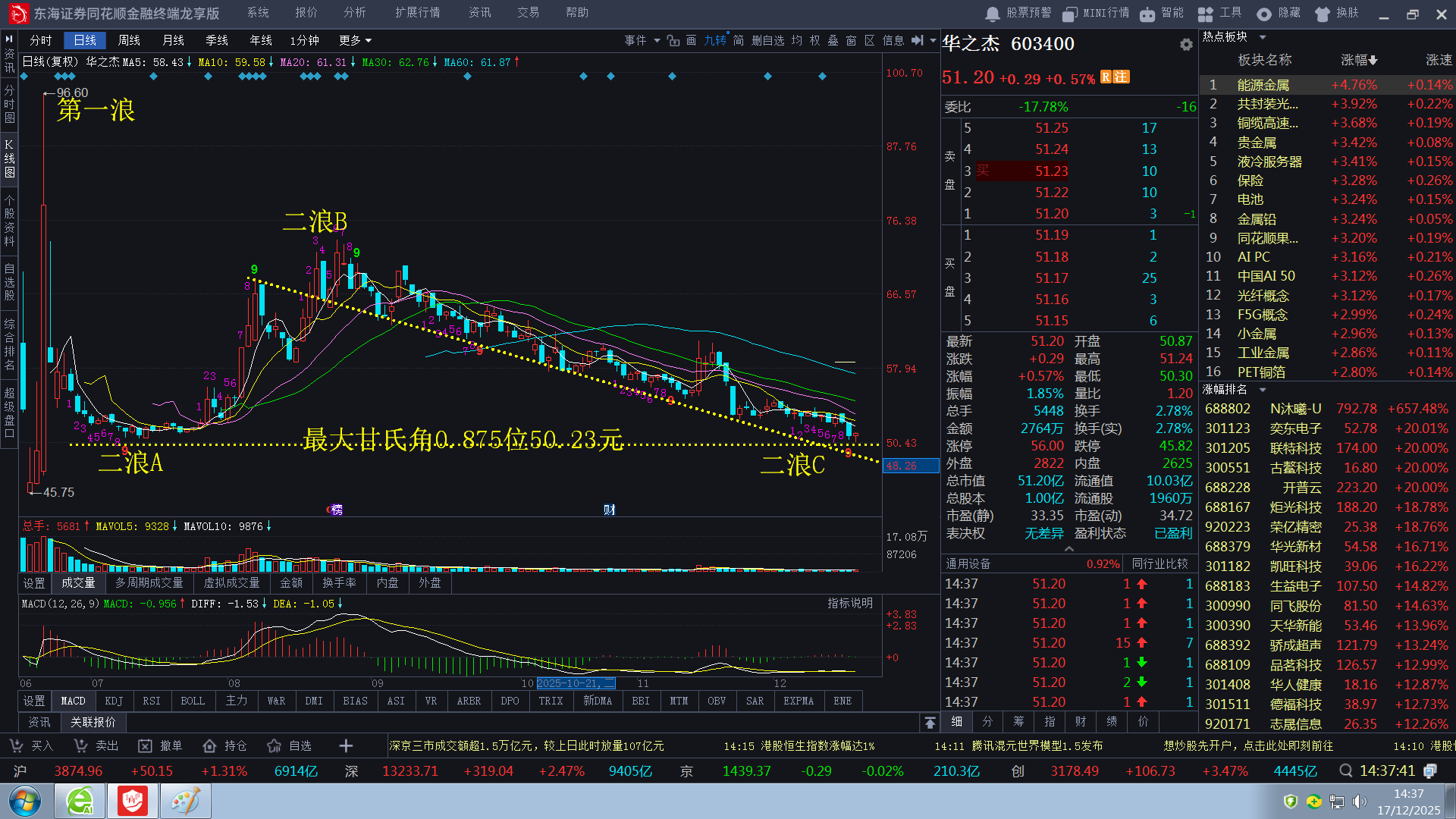Screen dimensions: 1456x819
Task: Open the 事件 events dropdown
Action: click(642, 41)
